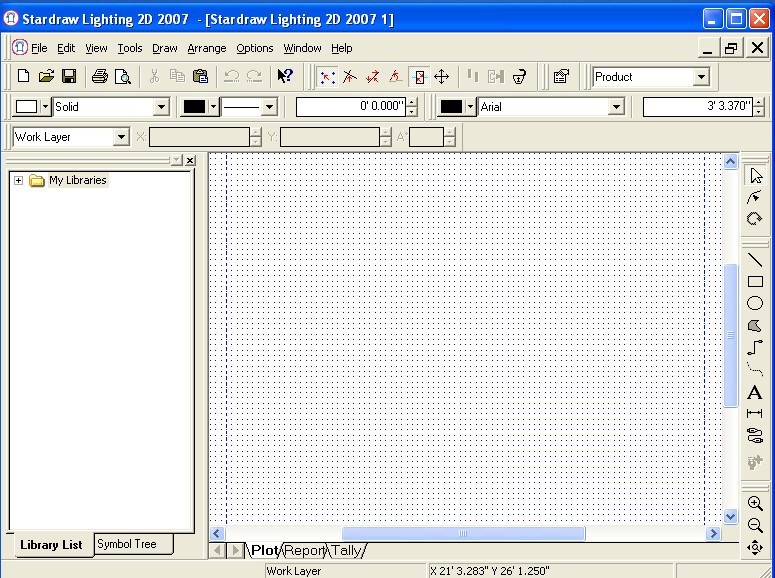Open the Options menu
The height and width of the screenshot is (578, 775).
(255, 48)
